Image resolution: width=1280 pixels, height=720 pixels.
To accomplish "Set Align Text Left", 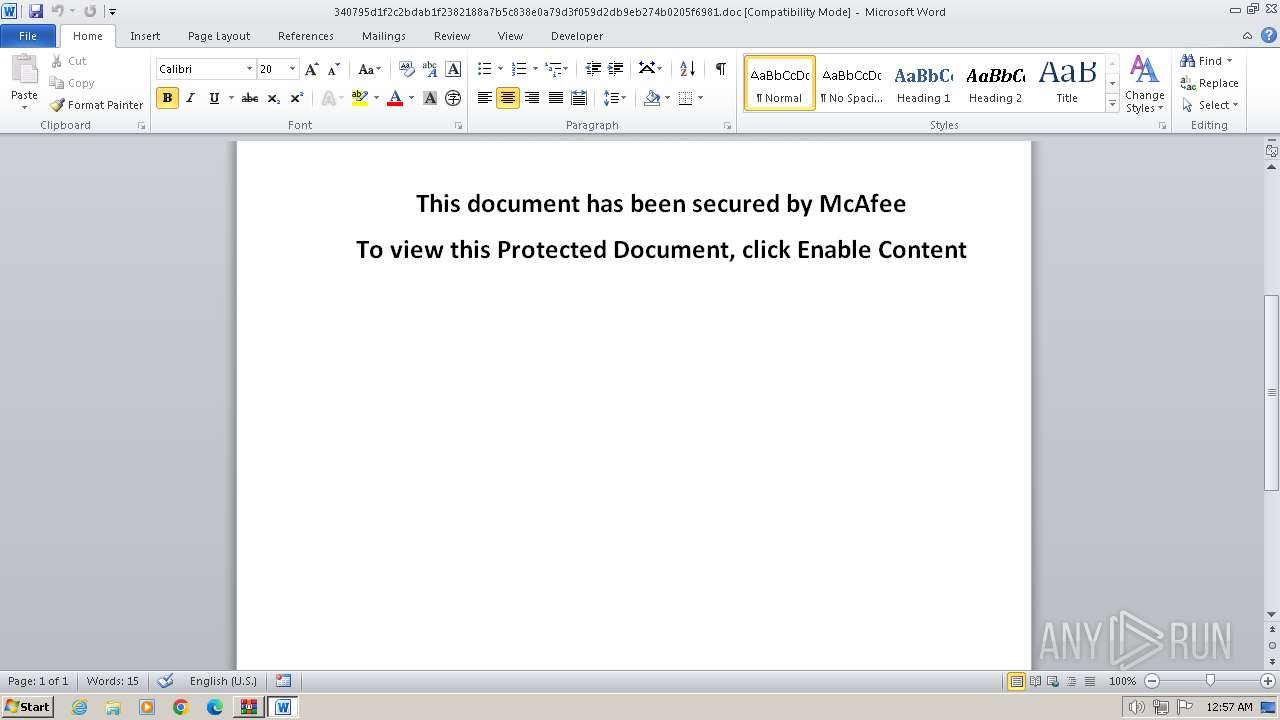I will [x=485, y=98].
